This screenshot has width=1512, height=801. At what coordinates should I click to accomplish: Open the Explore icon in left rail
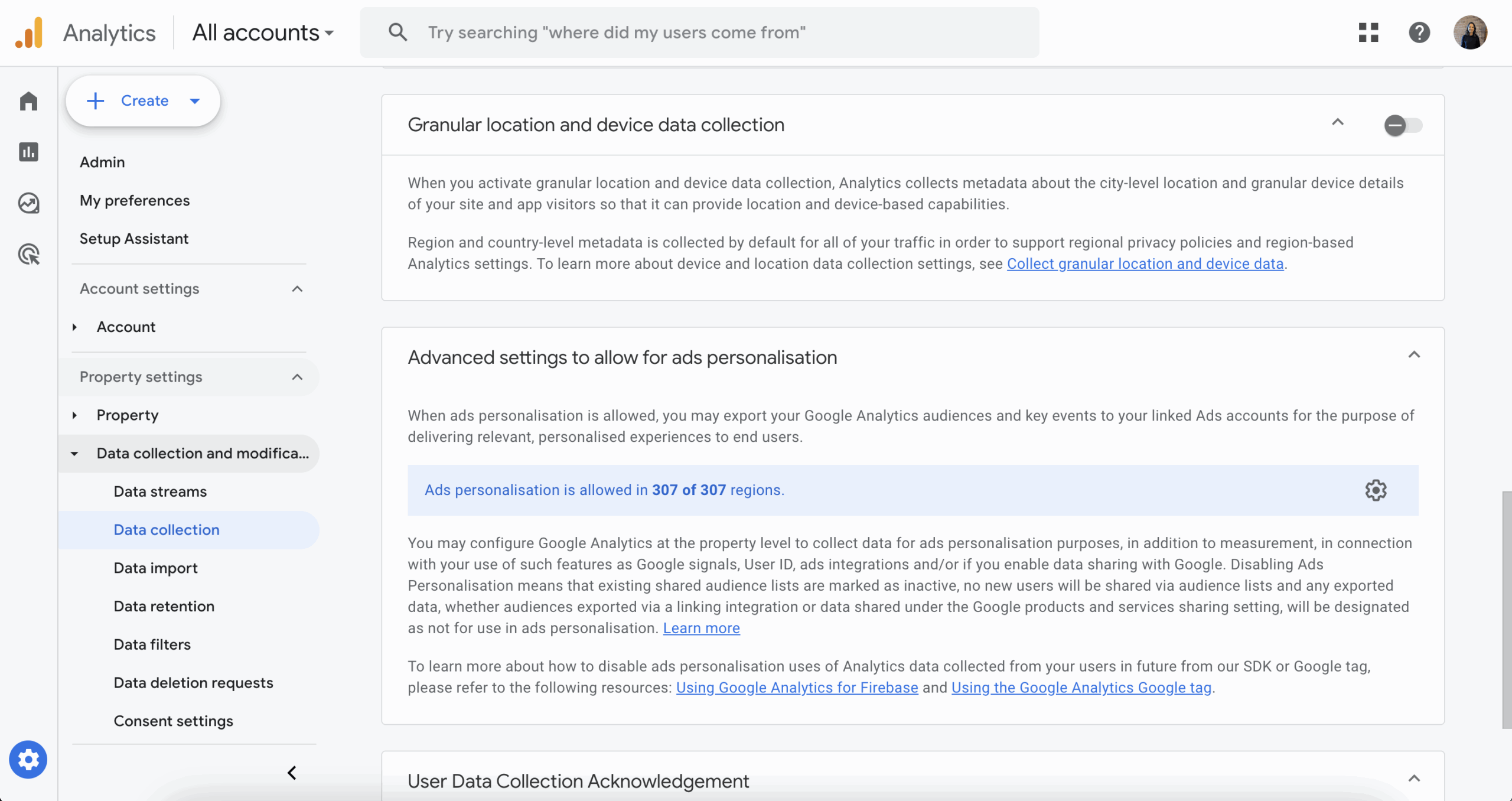tap(28, 203)
